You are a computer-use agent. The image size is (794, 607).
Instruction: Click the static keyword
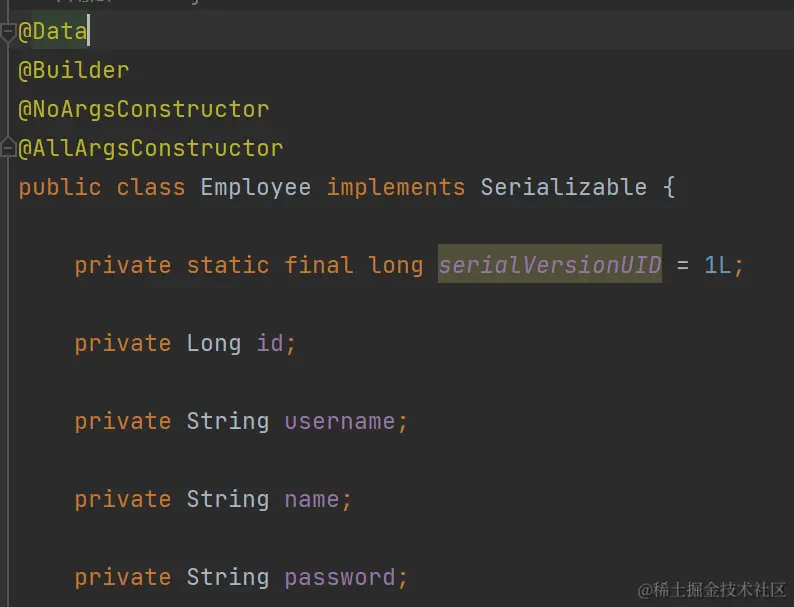(228, 265)
